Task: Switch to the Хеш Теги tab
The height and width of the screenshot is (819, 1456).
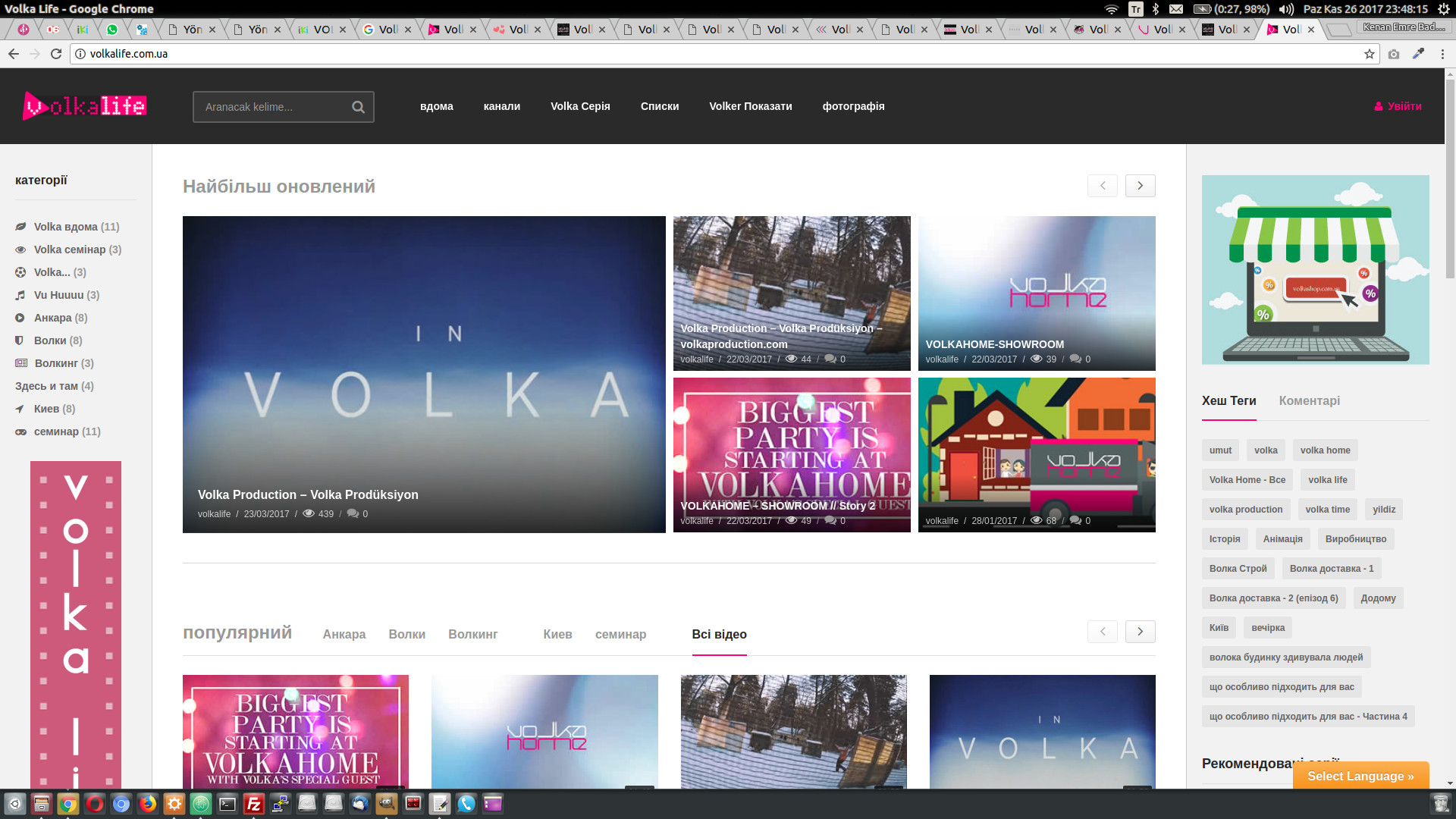Action: coord(1229,400)
